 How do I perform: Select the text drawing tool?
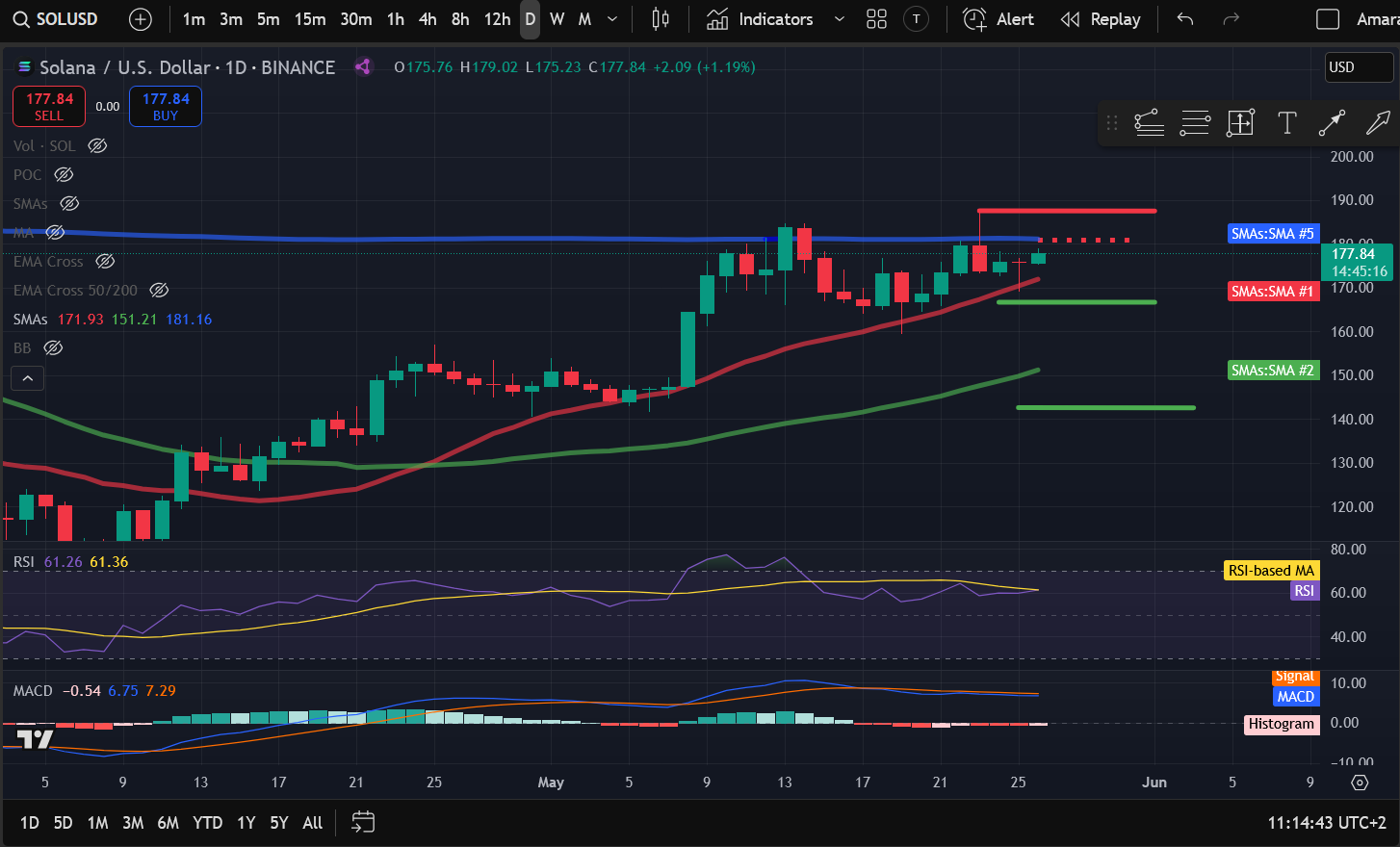pyautogui.click(x=1286, y=122)
